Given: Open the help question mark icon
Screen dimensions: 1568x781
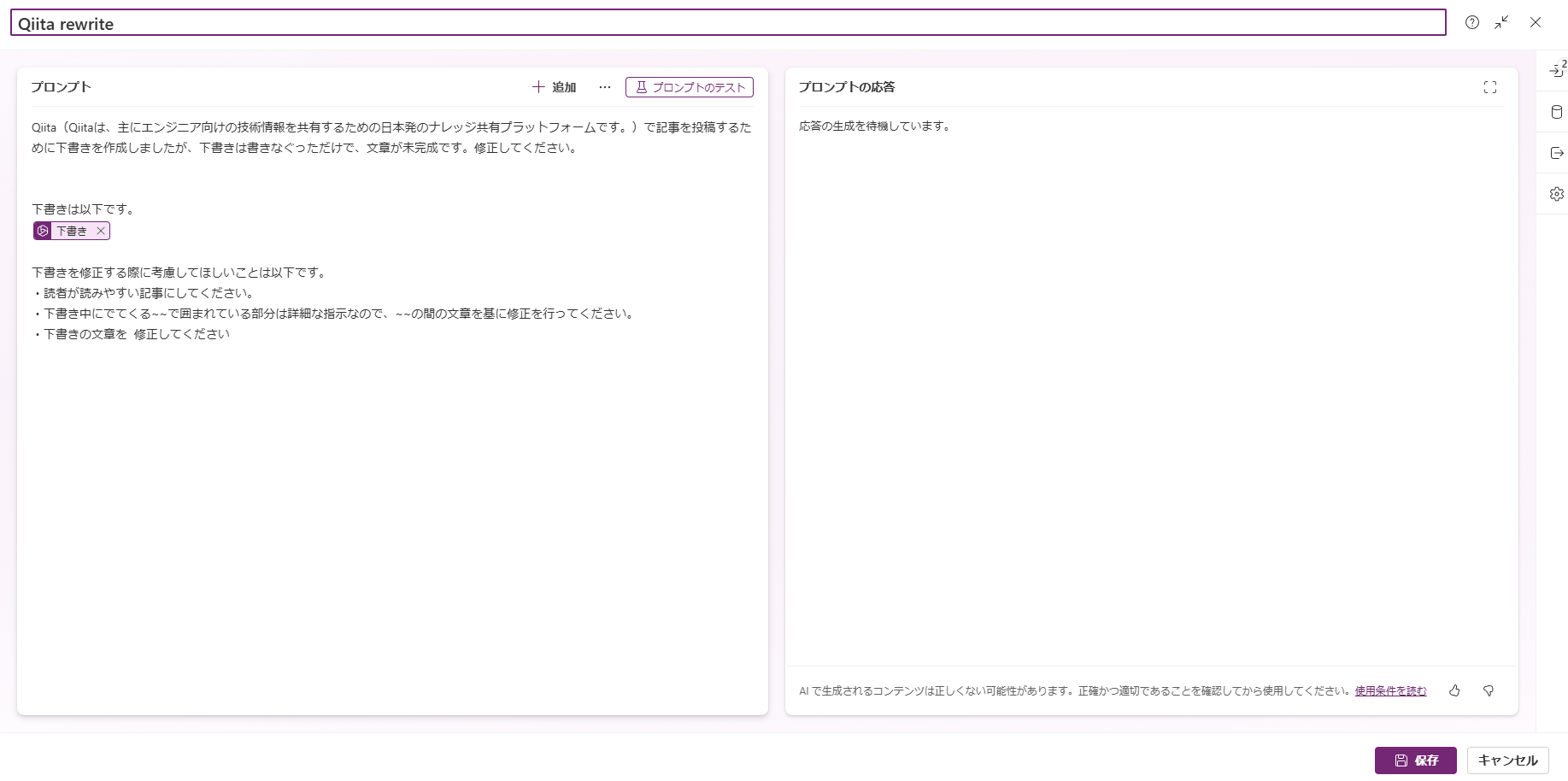Looking at the screenshot, I should click(1471, 23).
